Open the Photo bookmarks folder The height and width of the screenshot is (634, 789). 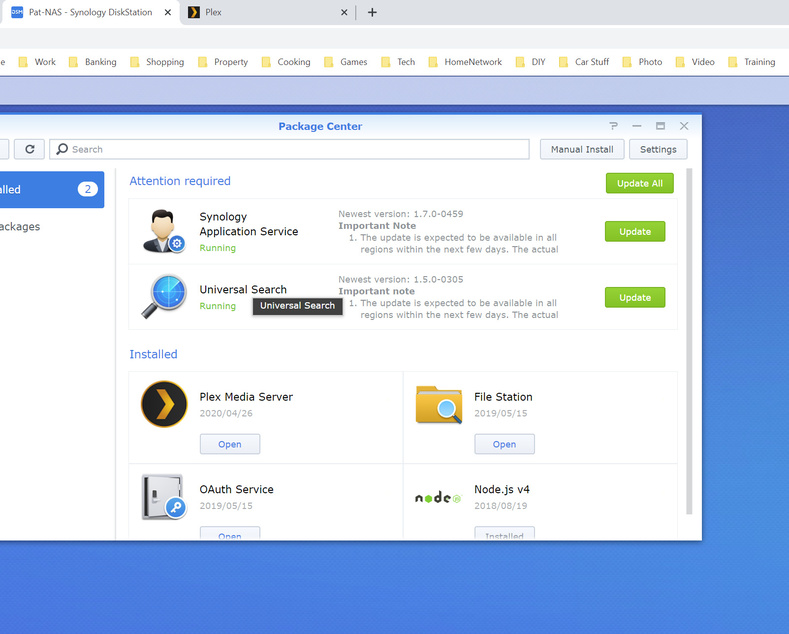642,62
